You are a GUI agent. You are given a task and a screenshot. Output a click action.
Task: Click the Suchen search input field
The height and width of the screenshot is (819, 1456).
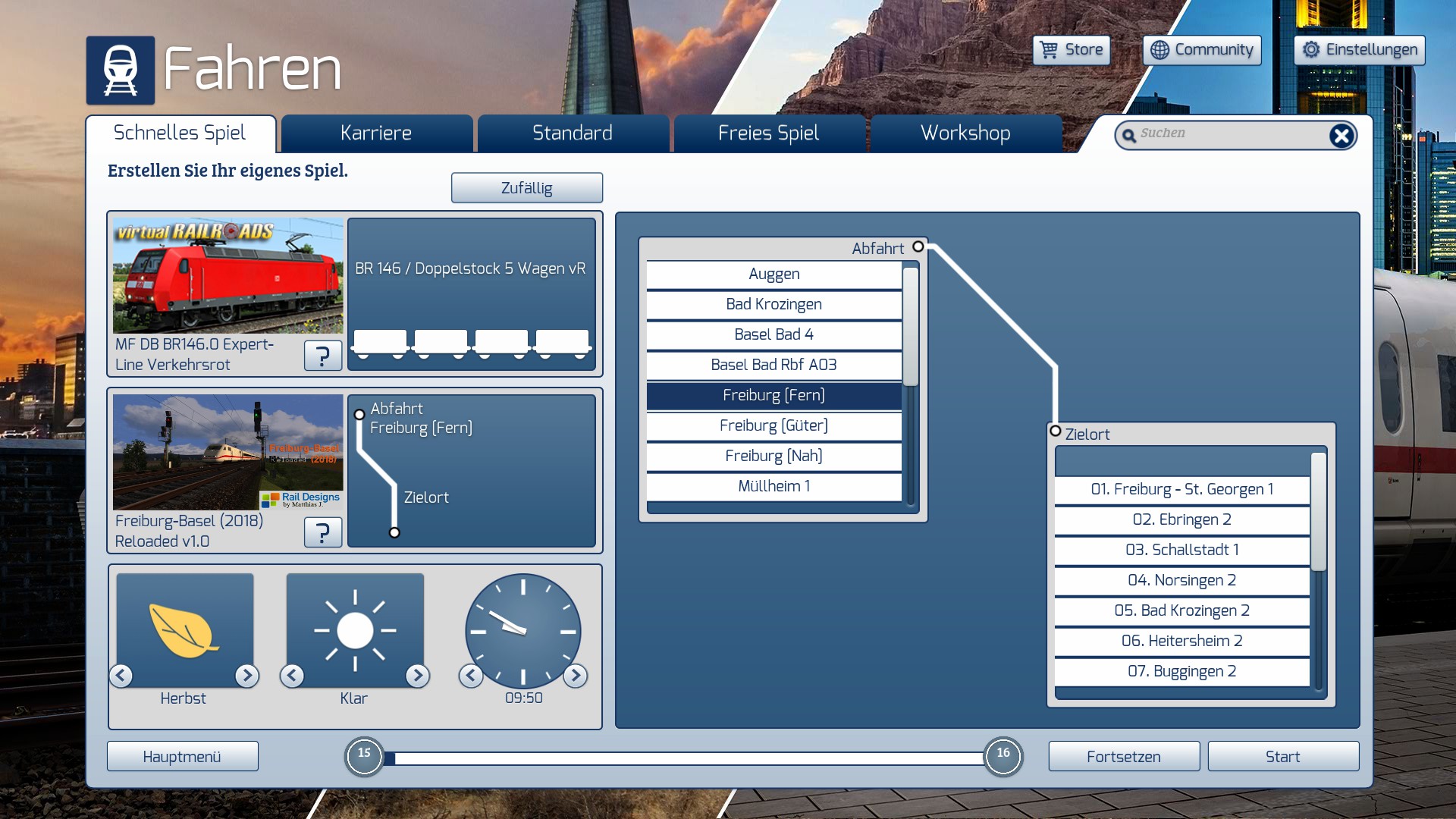(x=1228, y=133)
